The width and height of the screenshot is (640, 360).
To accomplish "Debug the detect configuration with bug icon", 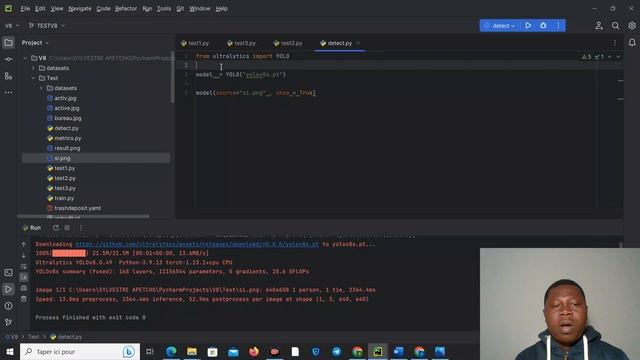I will [543, 25].
